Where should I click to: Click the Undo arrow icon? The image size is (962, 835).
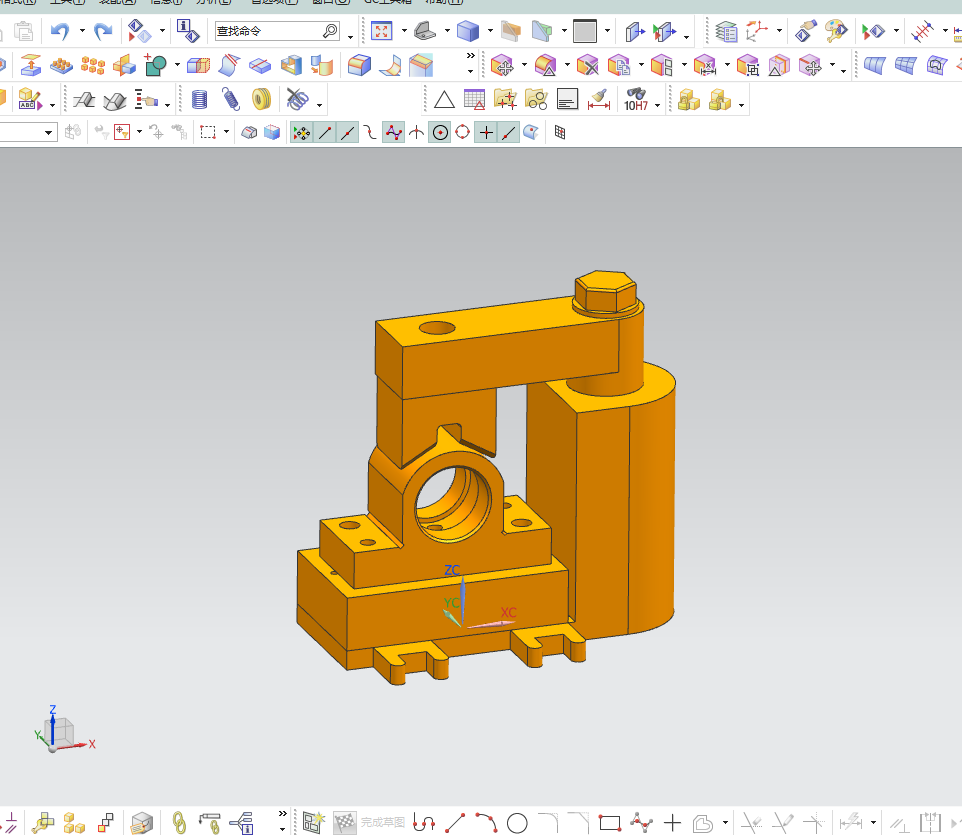[60, 31]
